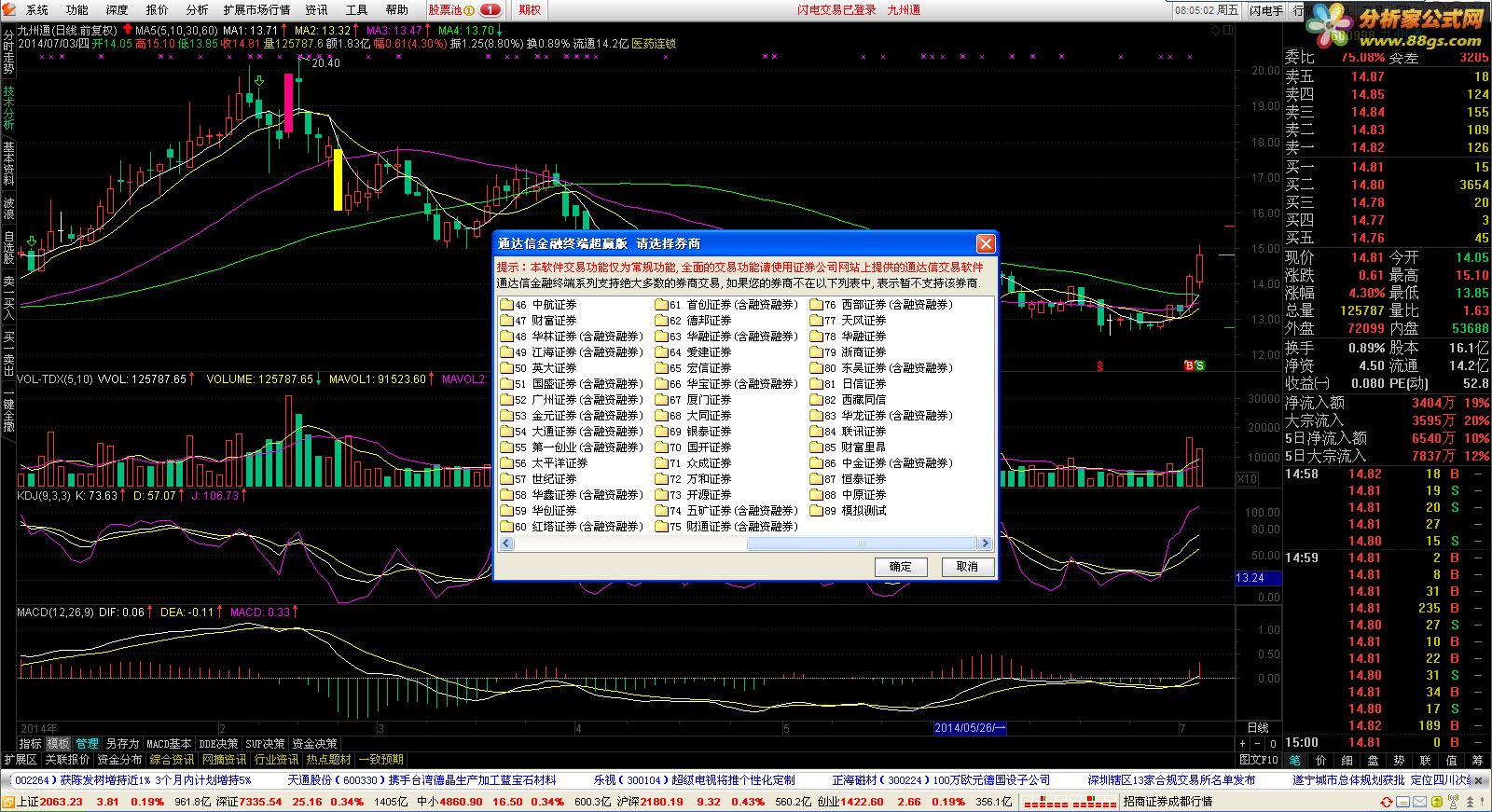Viewport: 1492px width, 812px height.
Task: Switch to 技术分析 side tab
Action: [8, 108]
